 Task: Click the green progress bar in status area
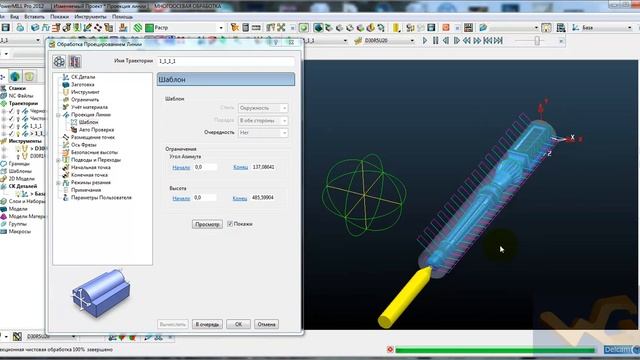coord(495,350)
